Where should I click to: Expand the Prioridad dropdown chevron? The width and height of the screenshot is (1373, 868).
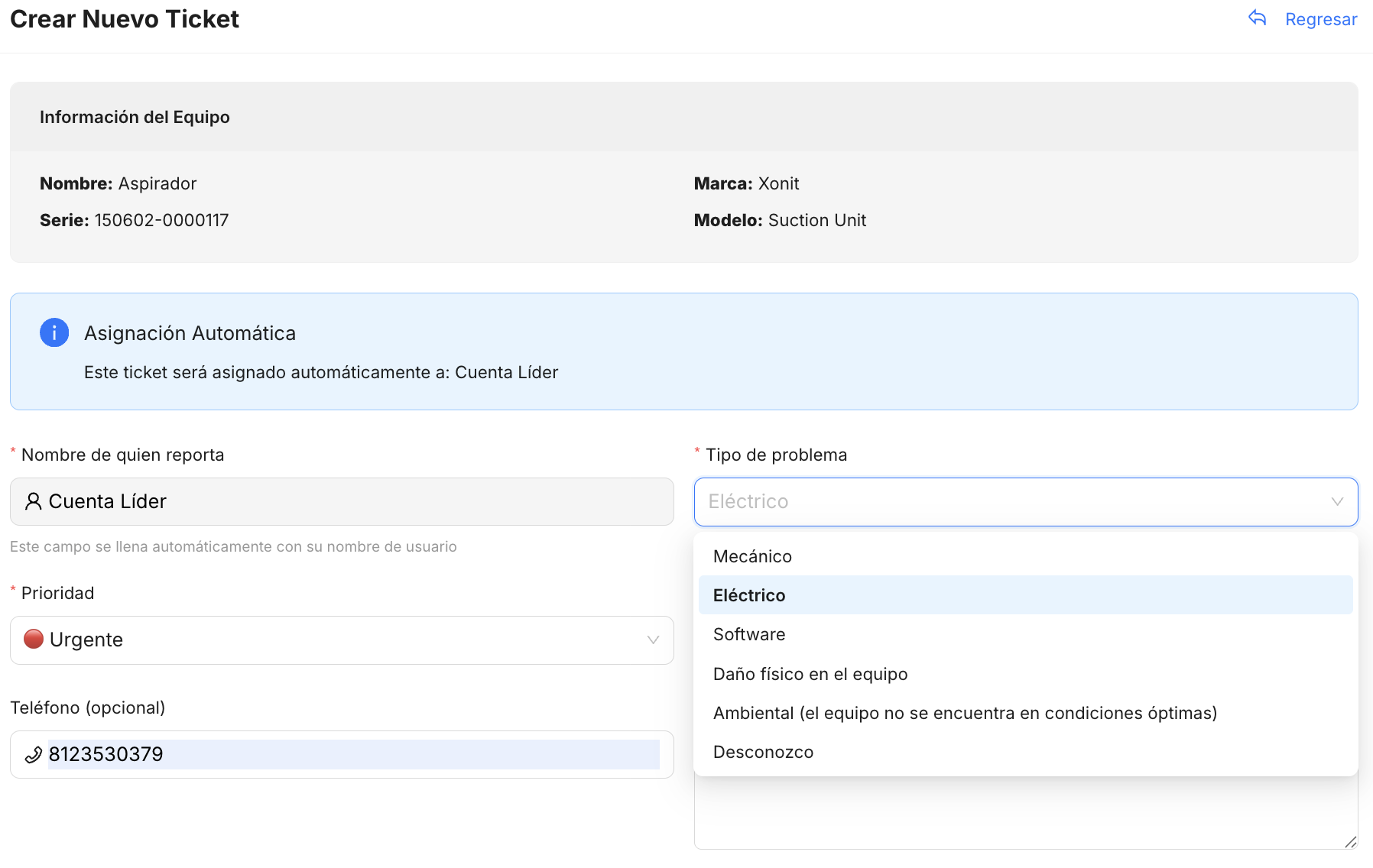coord(653,640)
